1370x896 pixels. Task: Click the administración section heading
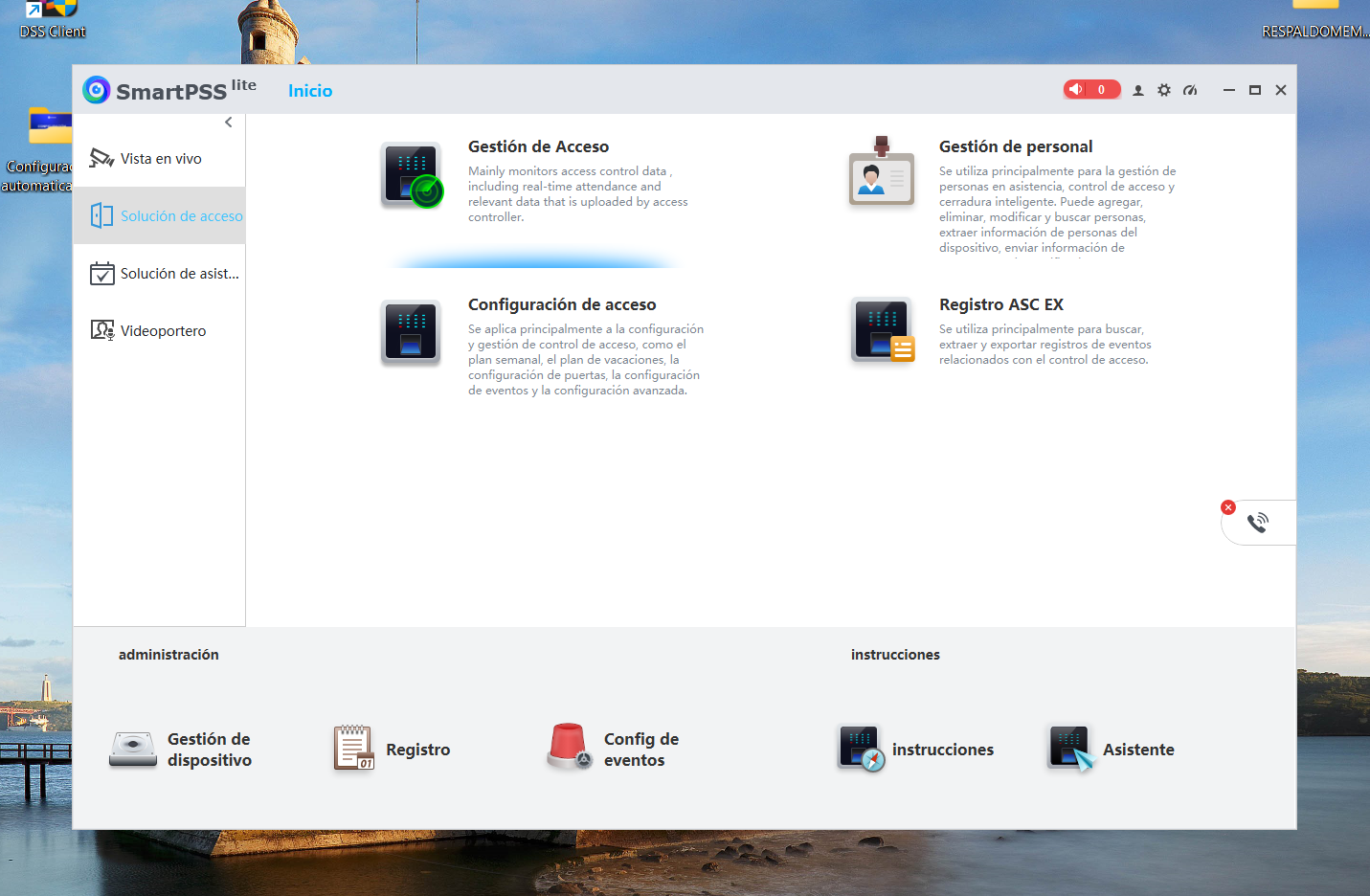click(x=168, y=655)
